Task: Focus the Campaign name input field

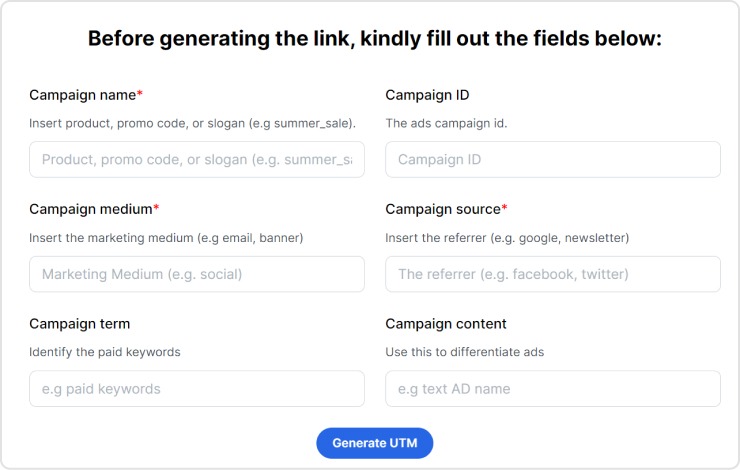Action: [197, 160]
